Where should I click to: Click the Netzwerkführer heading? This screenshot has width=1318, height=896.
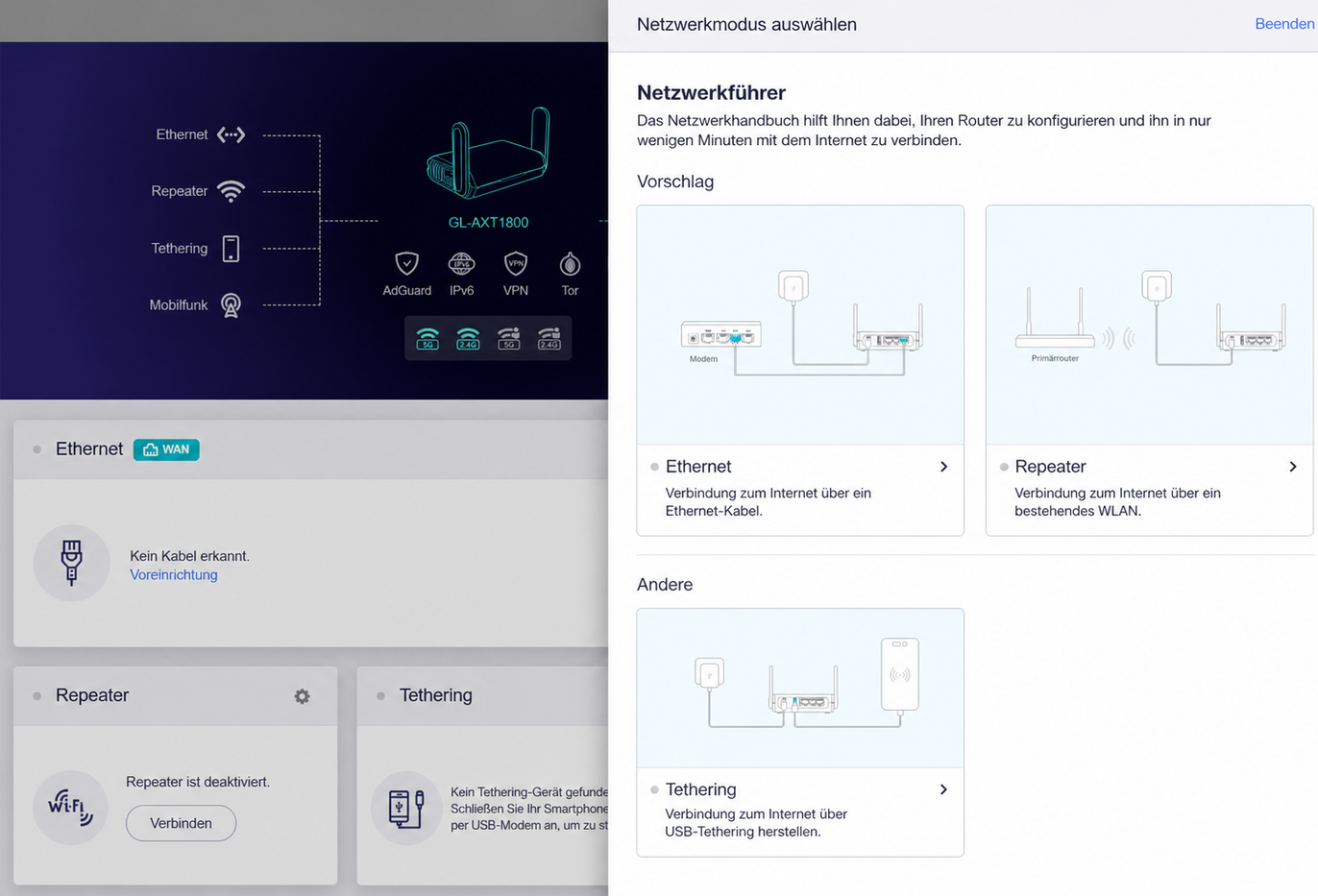pyautogui.click(x=711, y=92)
